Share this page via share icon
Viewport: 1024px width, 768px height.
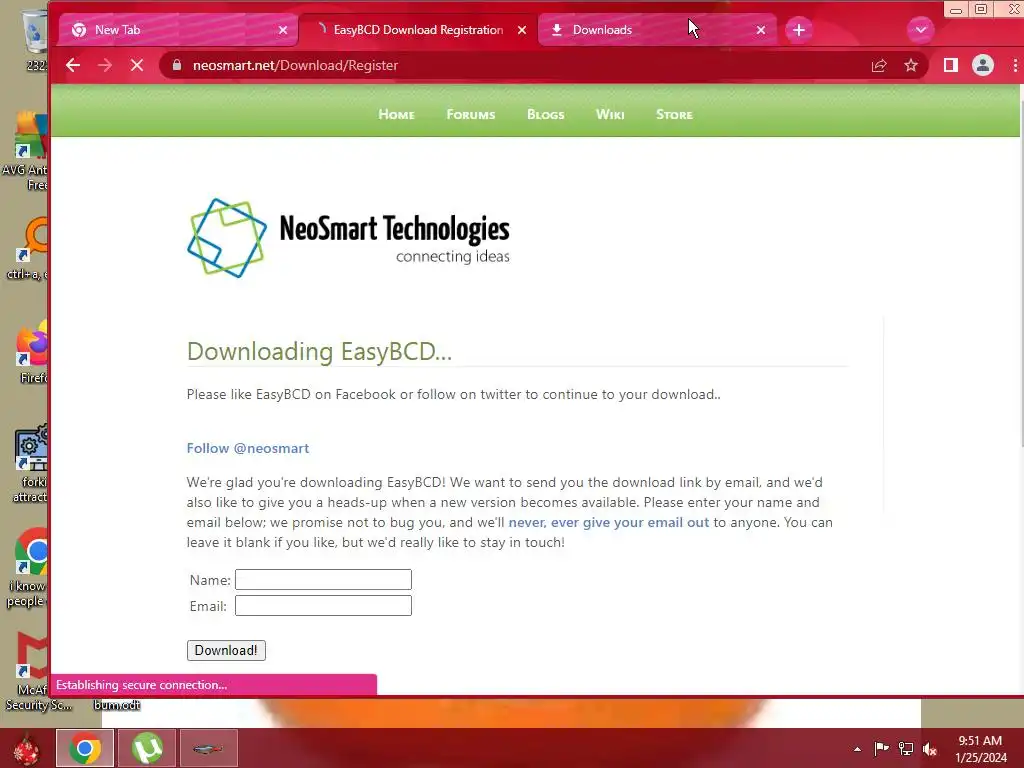[879, 65]
